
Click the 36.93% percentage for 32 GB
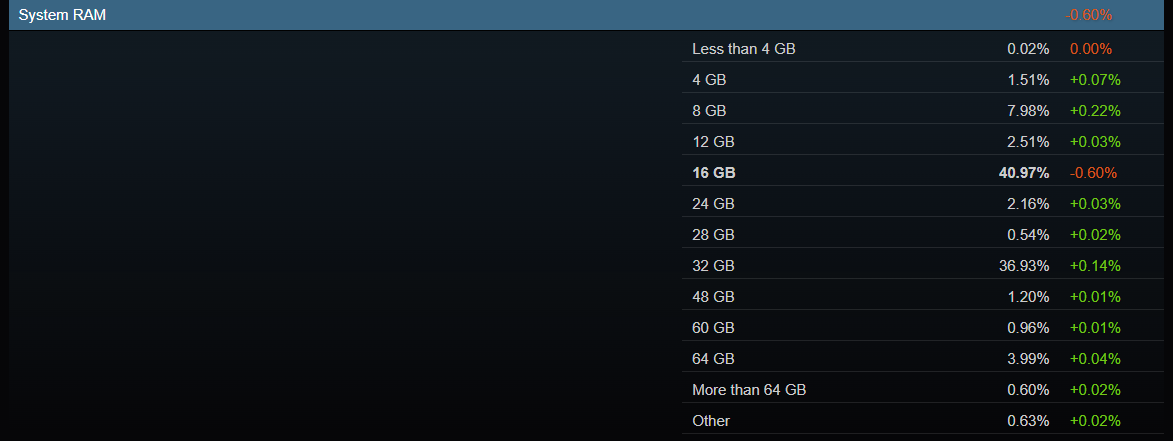click(1024, 266)
